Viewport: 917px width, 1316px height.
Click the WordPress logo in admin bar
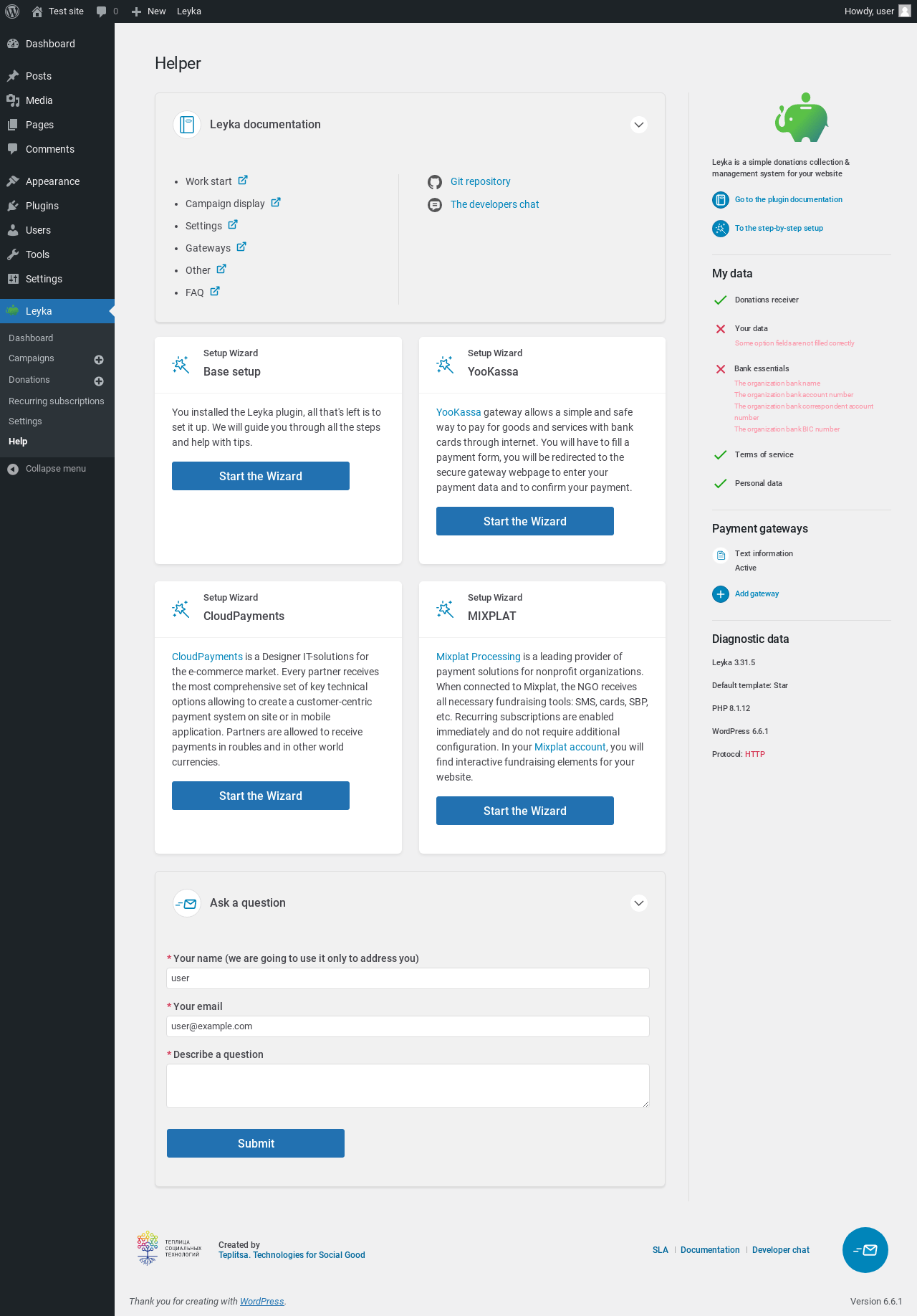(12, 11)
